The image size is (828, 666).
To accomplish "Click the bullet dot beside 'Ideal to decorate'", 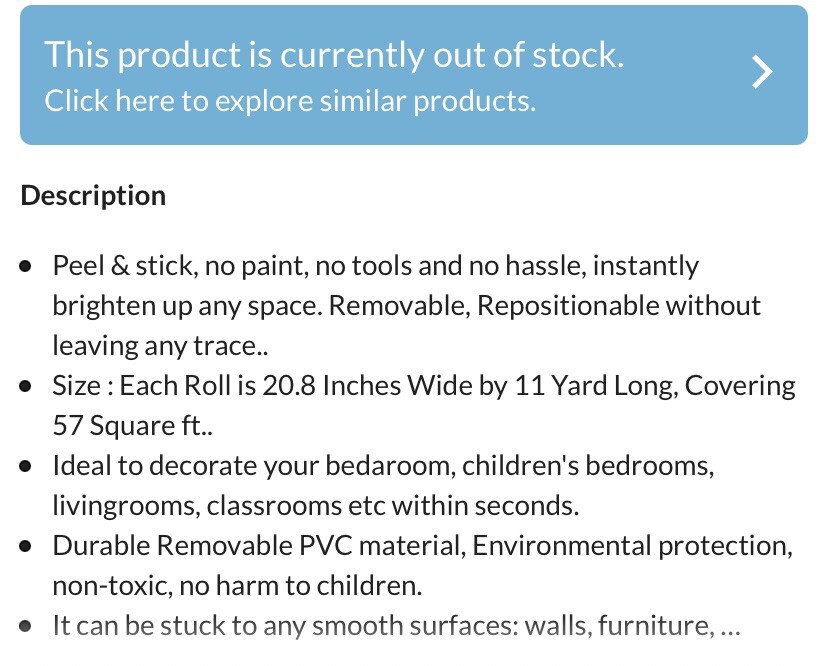I will 25,466.
